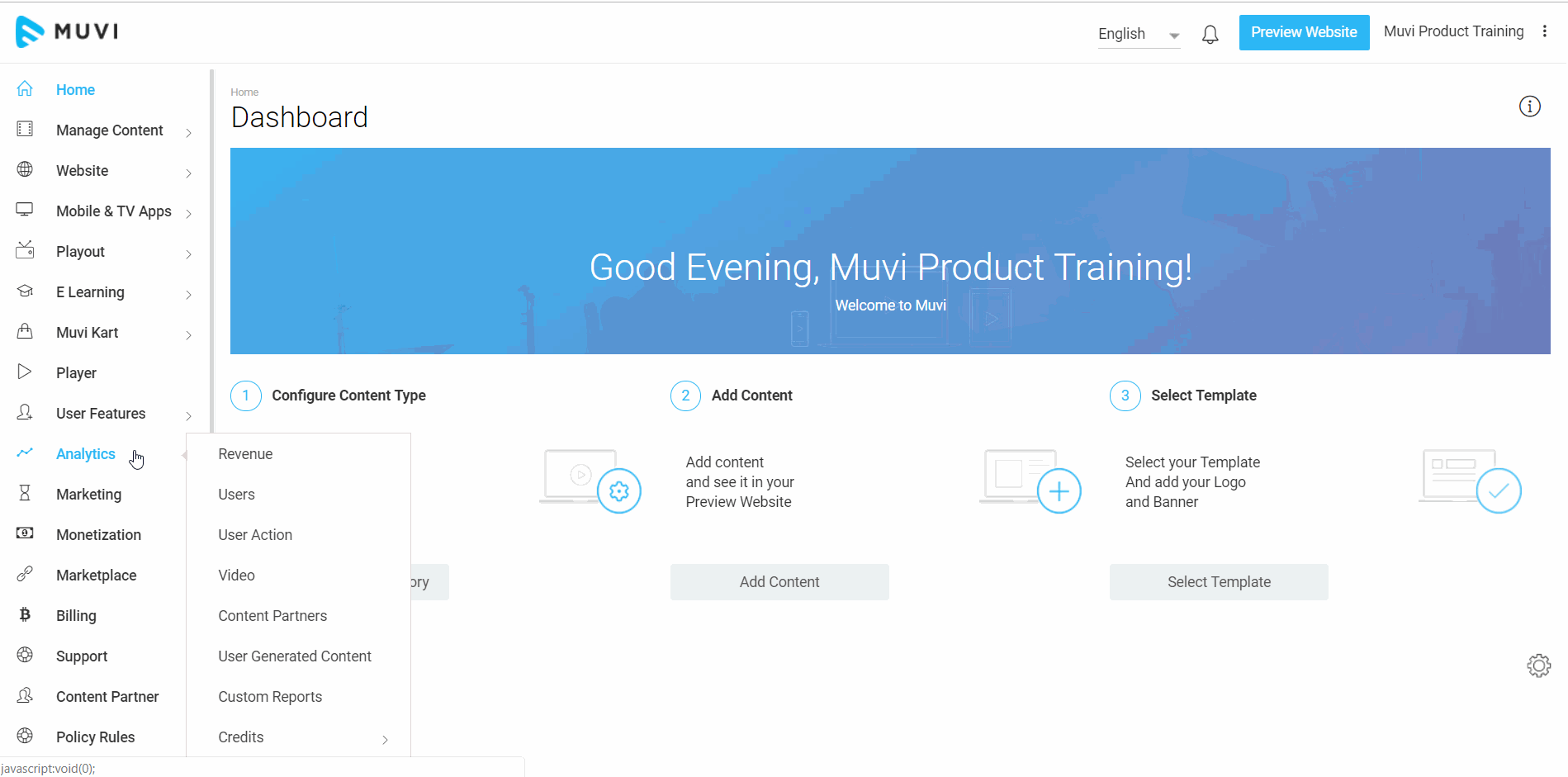Click the Marketplace link icon
The height and width of the screenshot is (777, 1568).
25,574
